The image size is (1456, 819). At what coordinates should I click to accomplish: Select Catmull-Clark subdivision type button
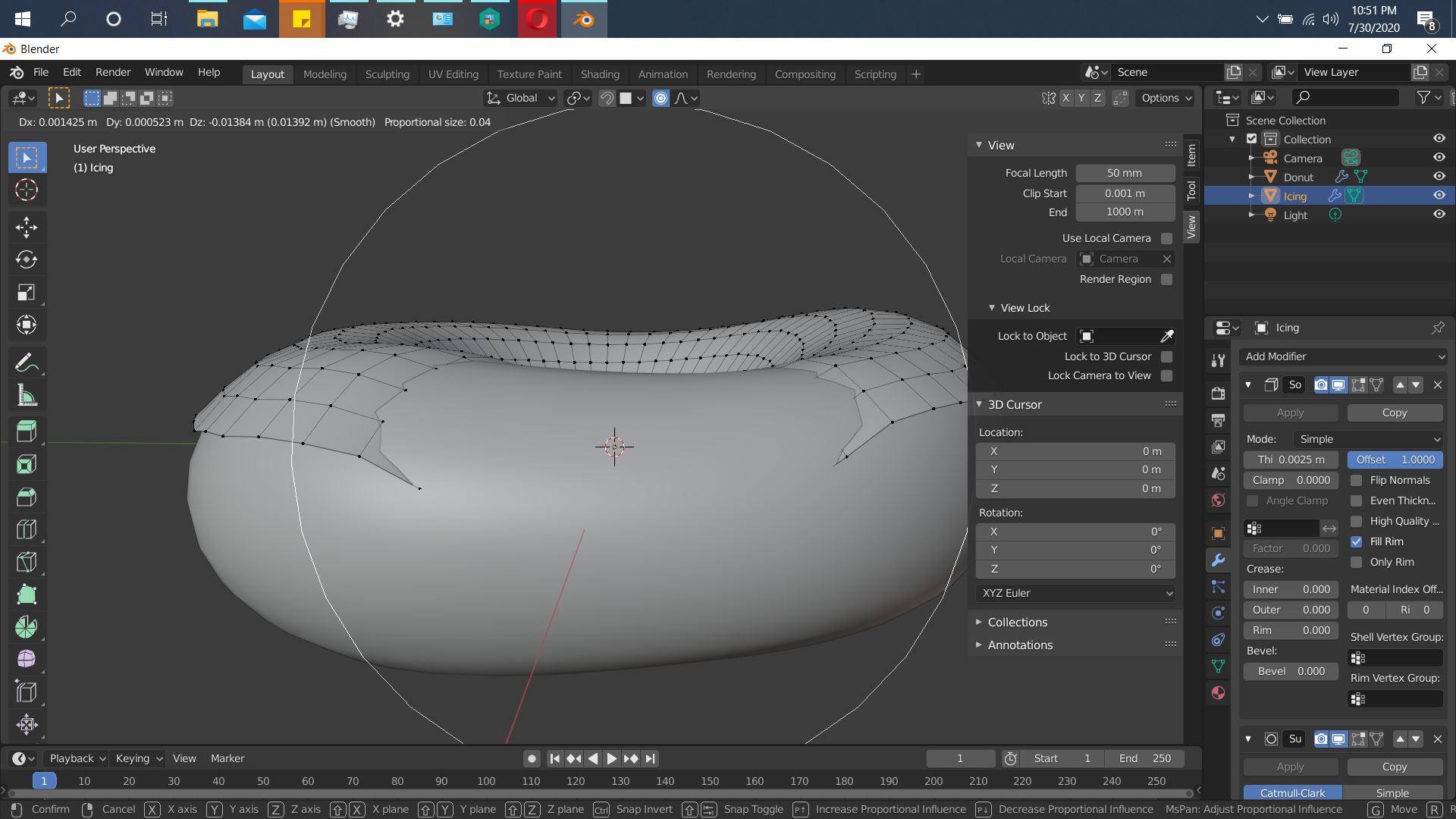[x=1292, y=793]
